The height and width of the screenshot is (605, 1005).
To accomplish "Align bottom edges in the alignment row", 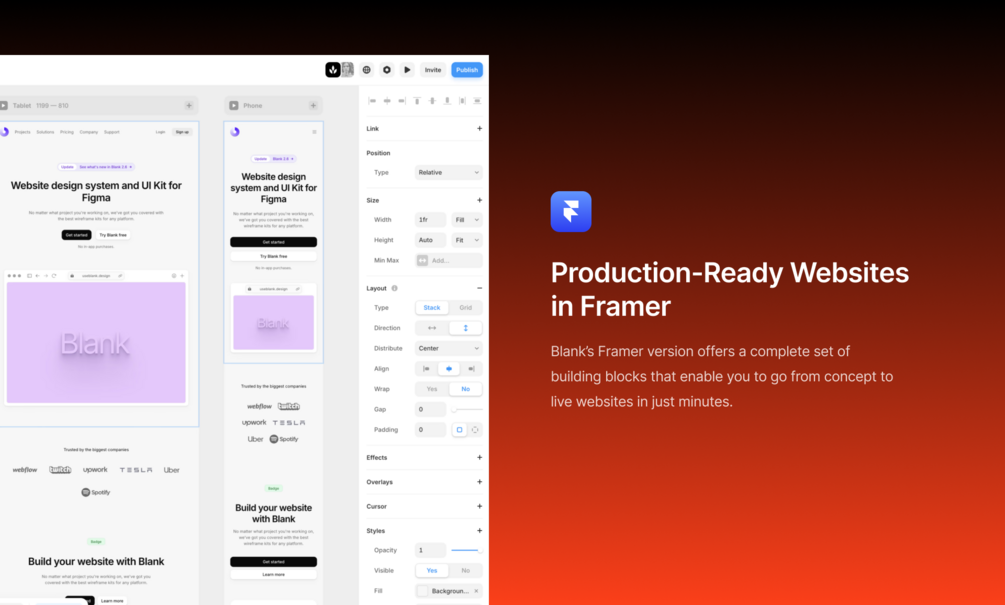I will pyautogui.click(x=447, y=101).
